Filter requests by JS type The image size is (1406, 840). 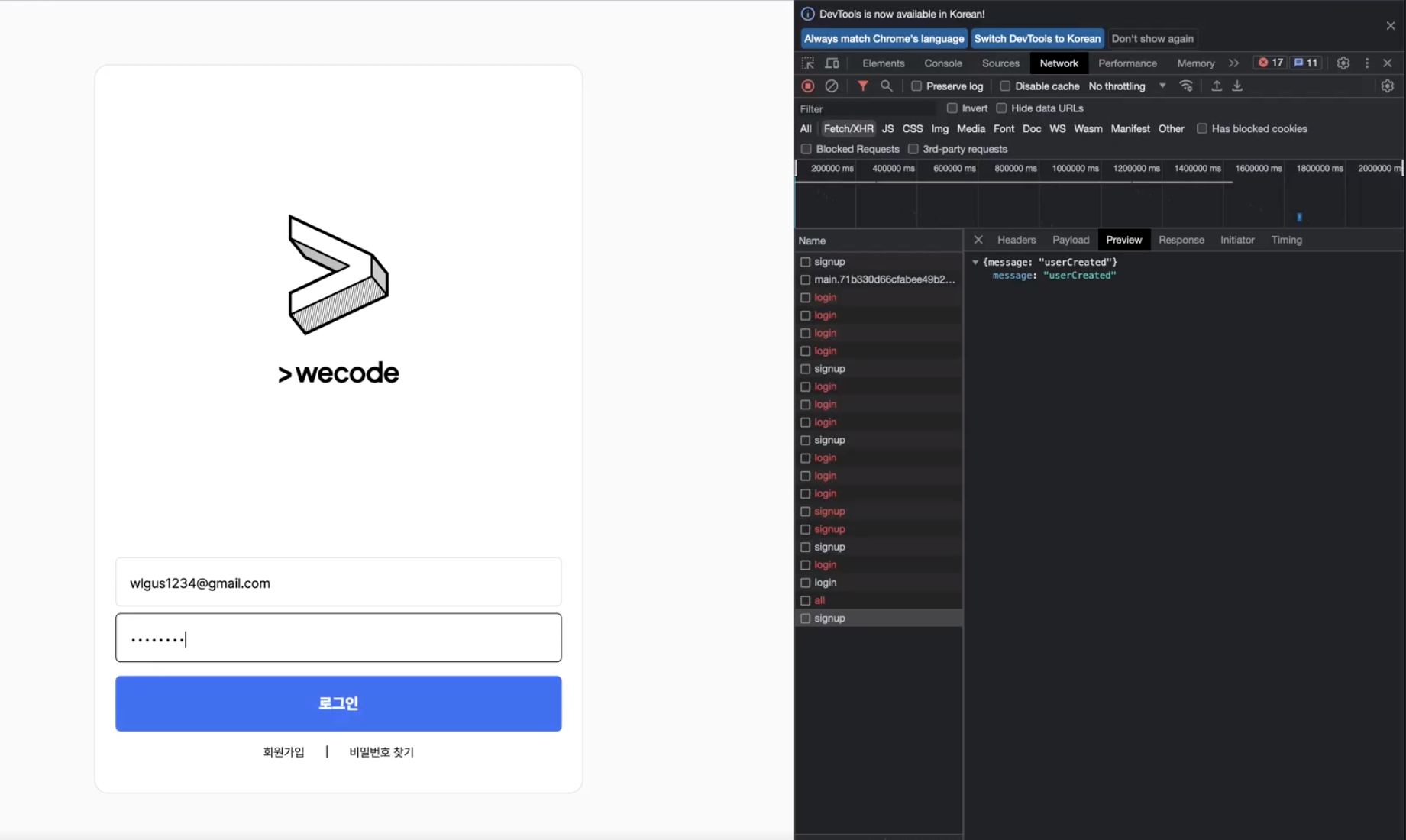pos(887,129)
